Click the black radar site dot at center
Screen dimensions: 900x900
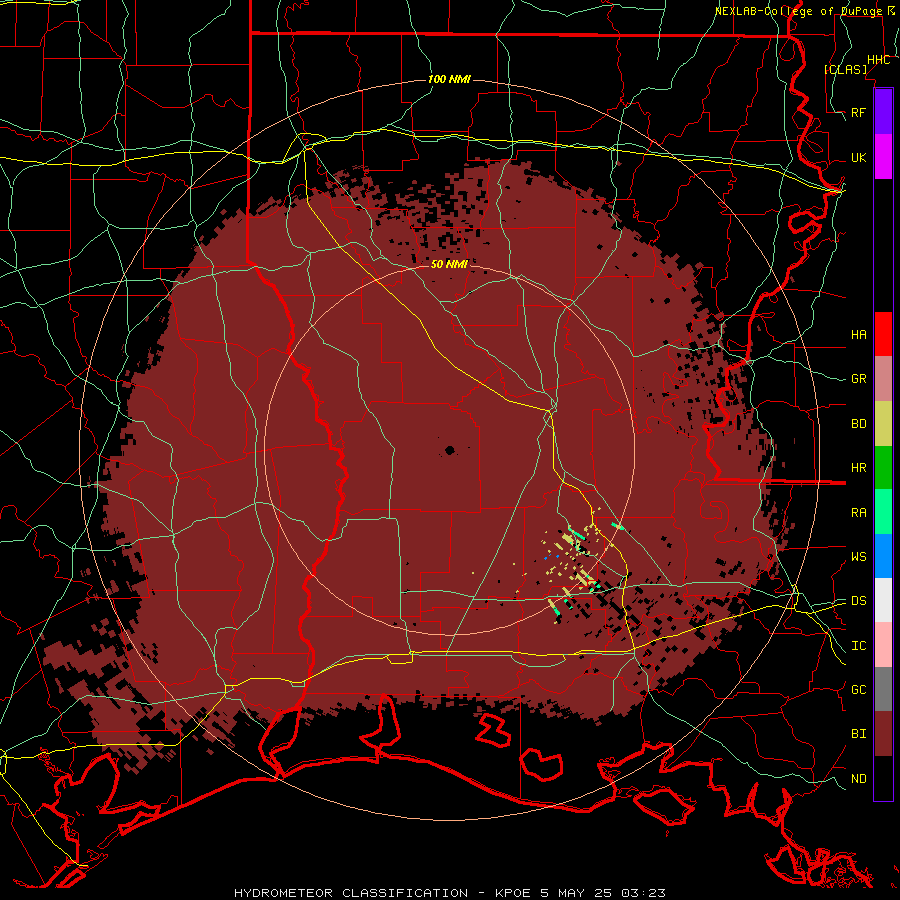point(449,451)
